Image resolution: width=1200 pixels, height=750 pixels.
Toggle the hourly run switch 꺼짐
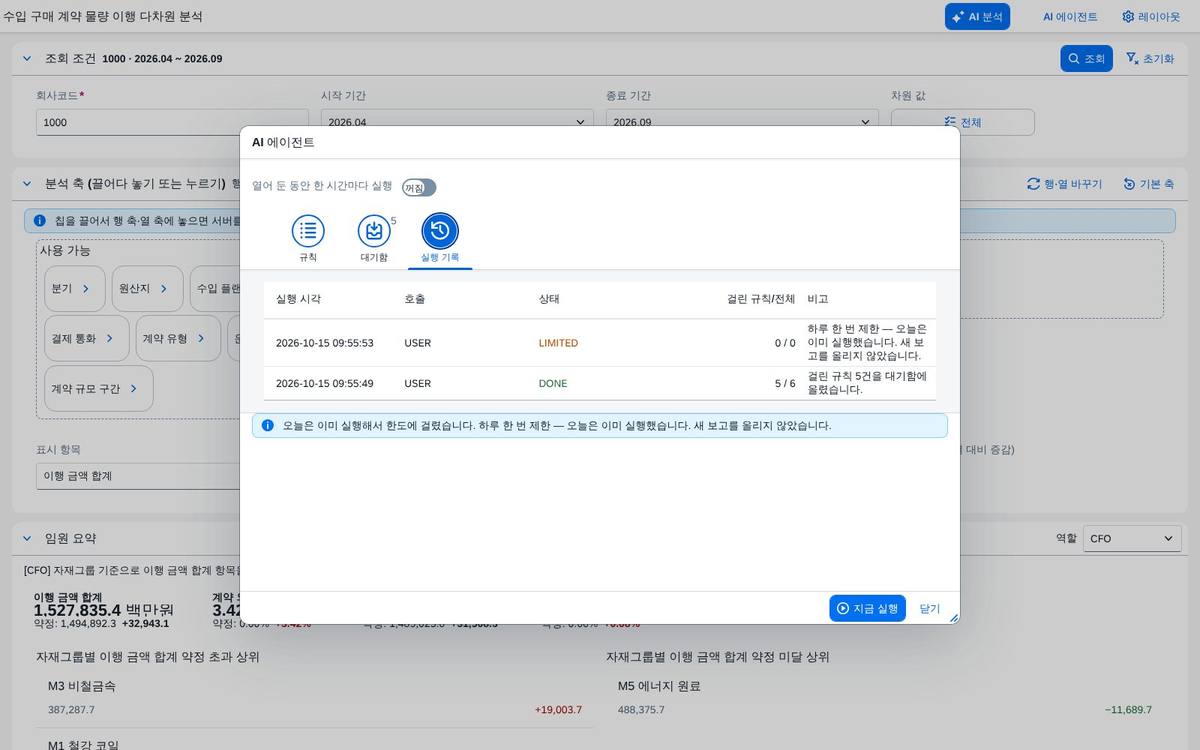(x=419, y=187)
